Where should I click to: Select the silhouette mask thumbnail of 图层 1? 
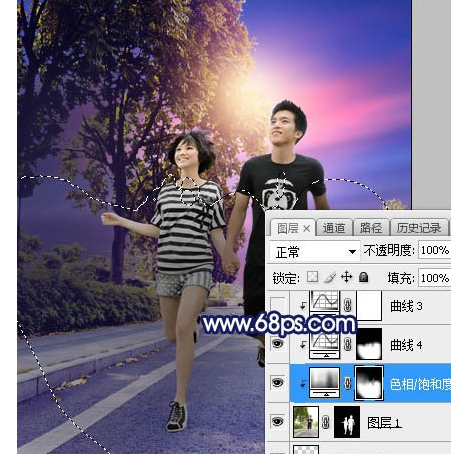347,422
